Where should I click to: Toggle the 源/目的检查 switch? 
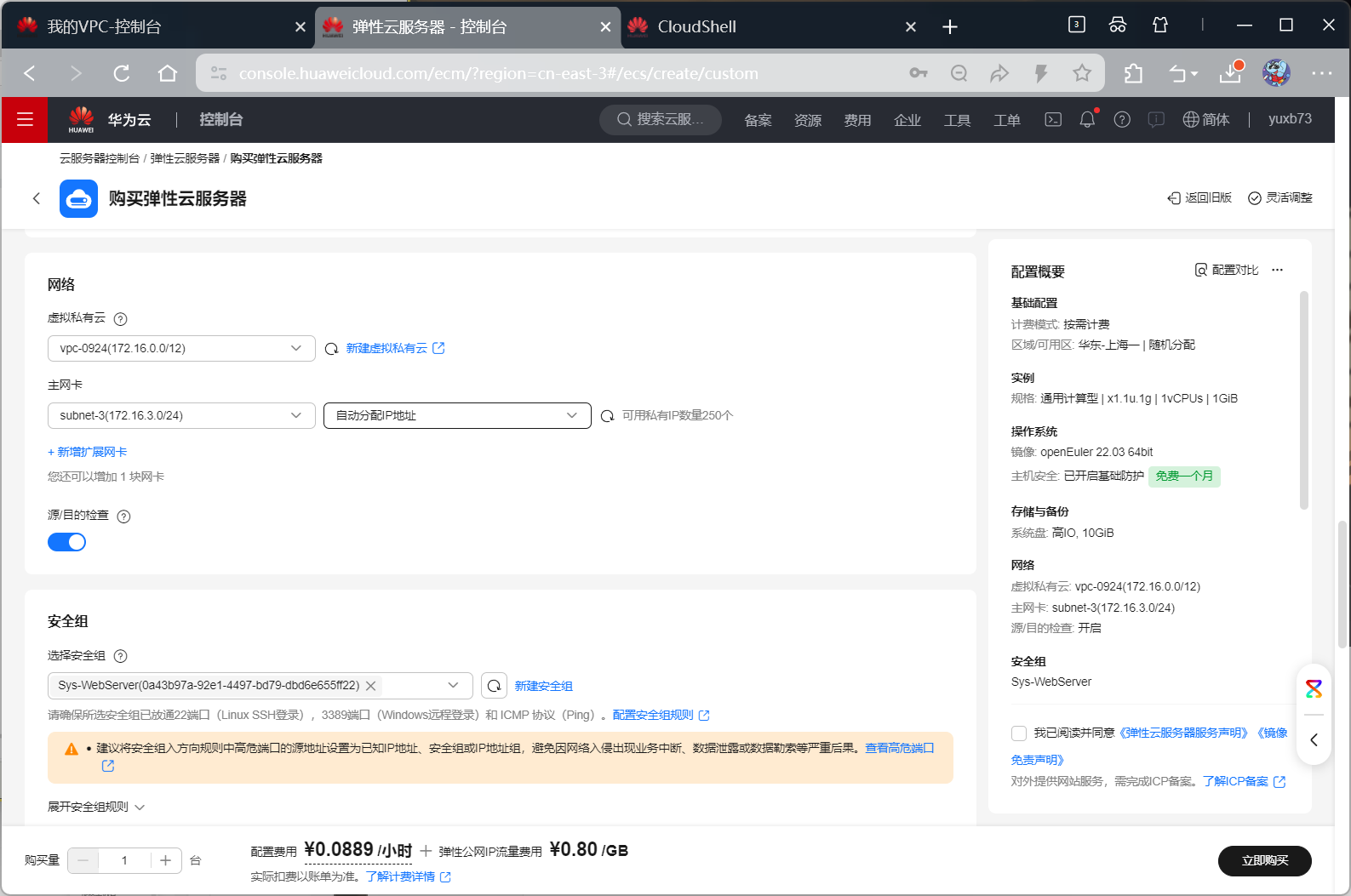[67, 542]
